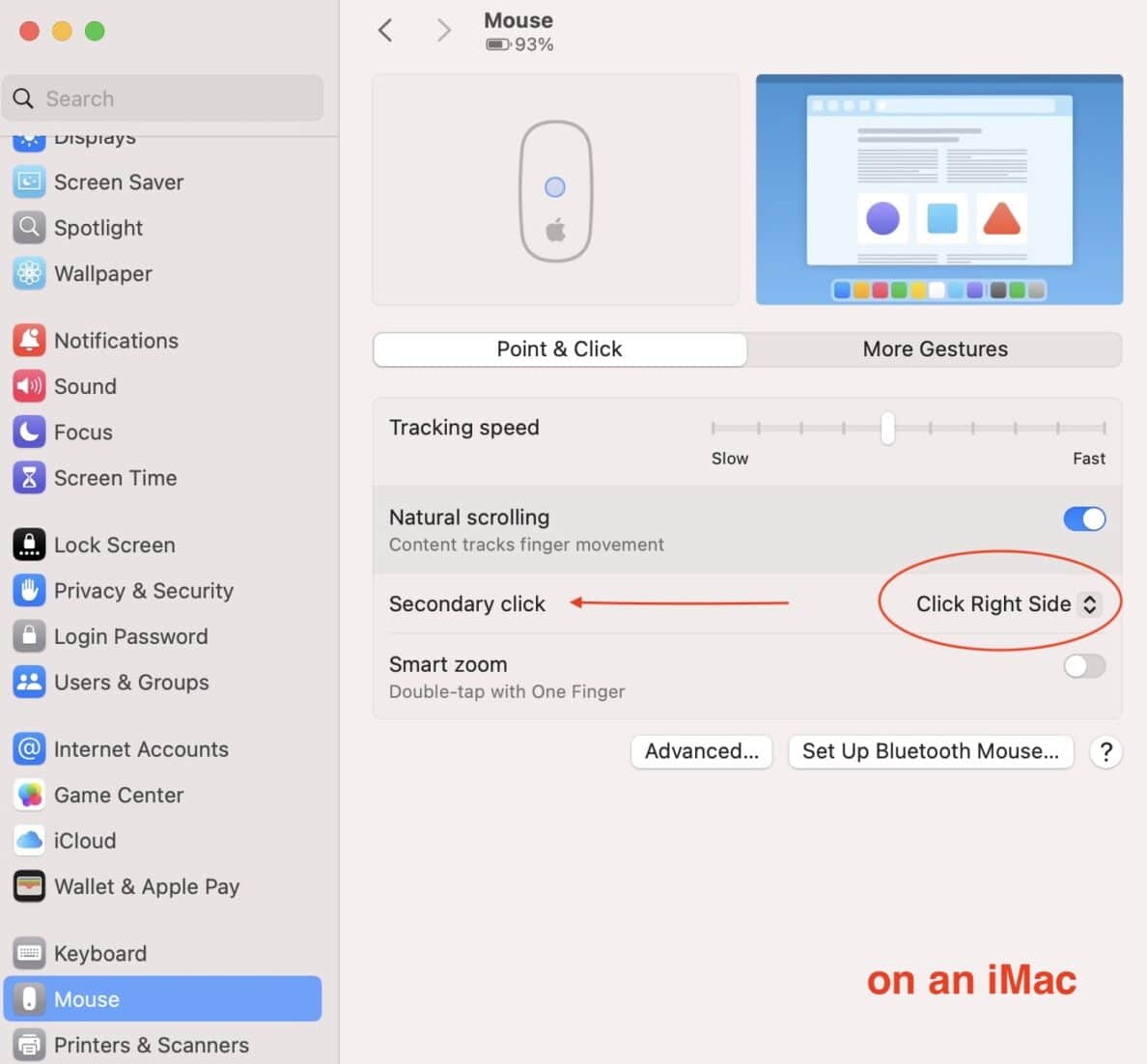The image size is (1147, 1064).
Task: Open Privacy & Security hand icon
Action: pos(29,591)
